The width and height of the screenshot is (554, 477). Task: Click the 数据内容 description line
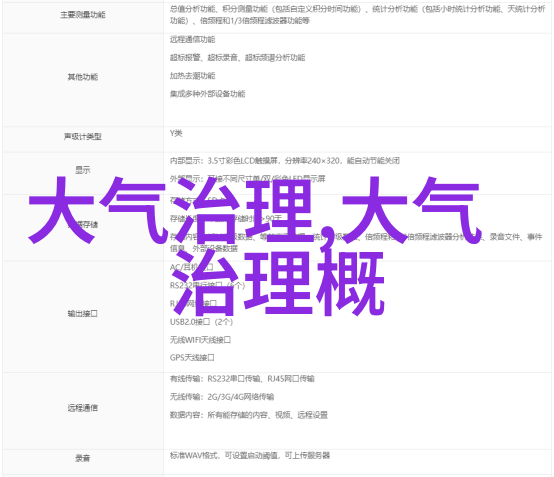point(248,415)
